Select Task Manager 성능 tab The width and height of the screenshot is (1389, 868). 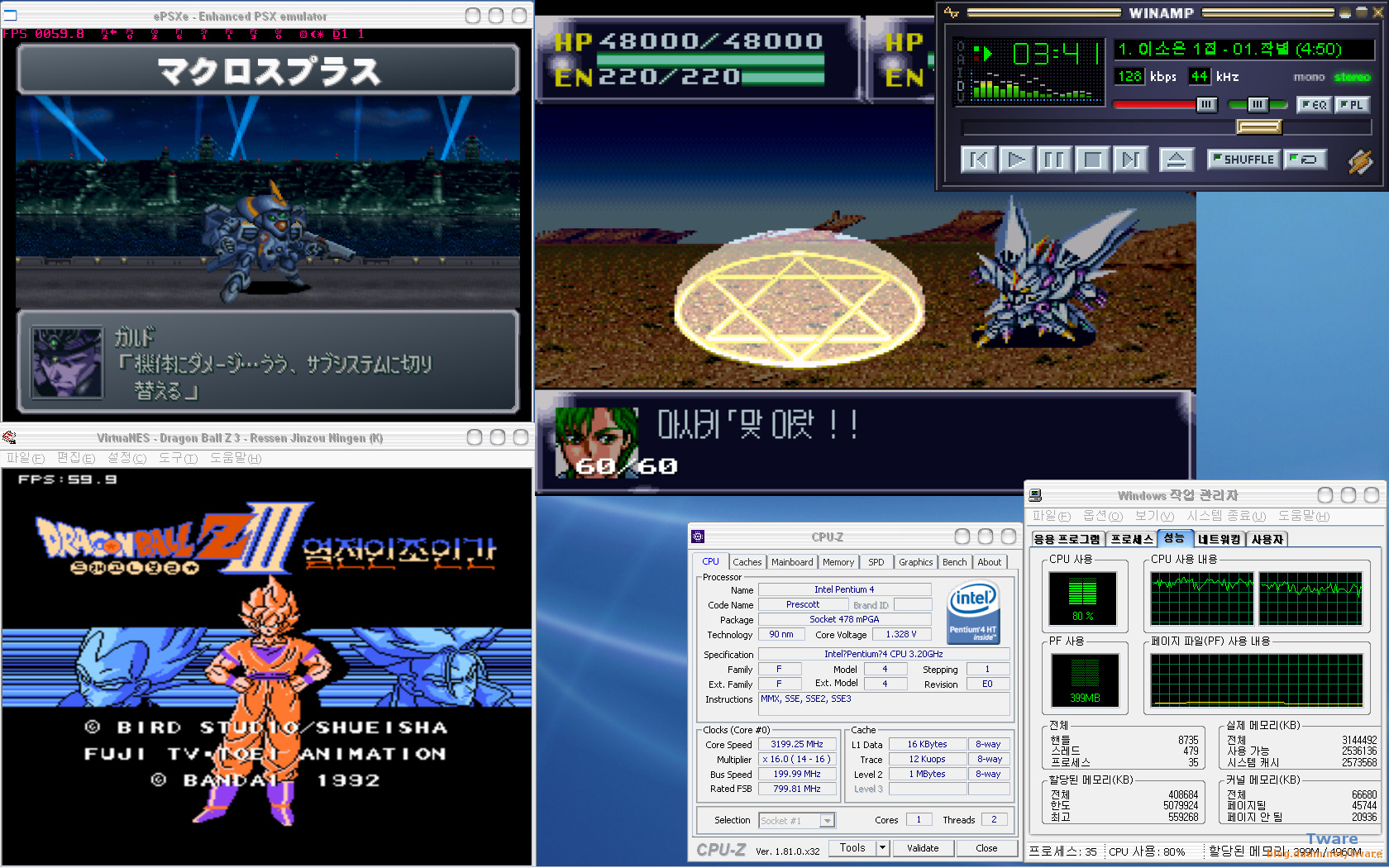point(1174,538)
